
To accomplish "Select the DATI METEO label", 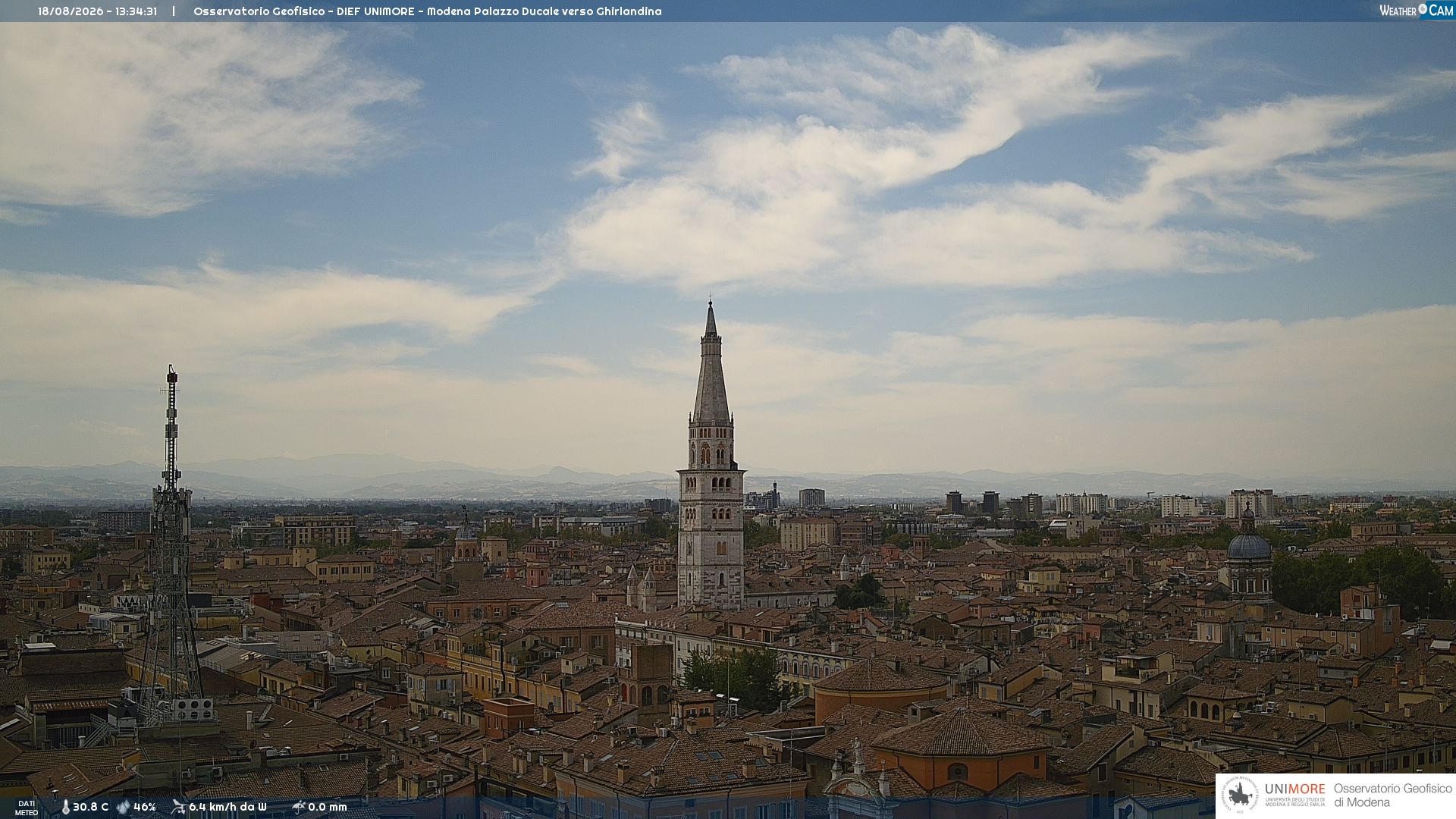I will [x=27, y=808].
